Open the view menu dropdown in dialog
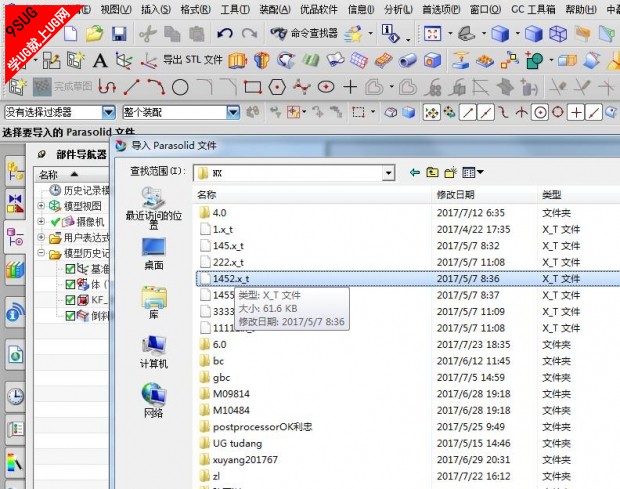Image resolution: width=620 pixels, height=489 pixels. pos(473,172)
